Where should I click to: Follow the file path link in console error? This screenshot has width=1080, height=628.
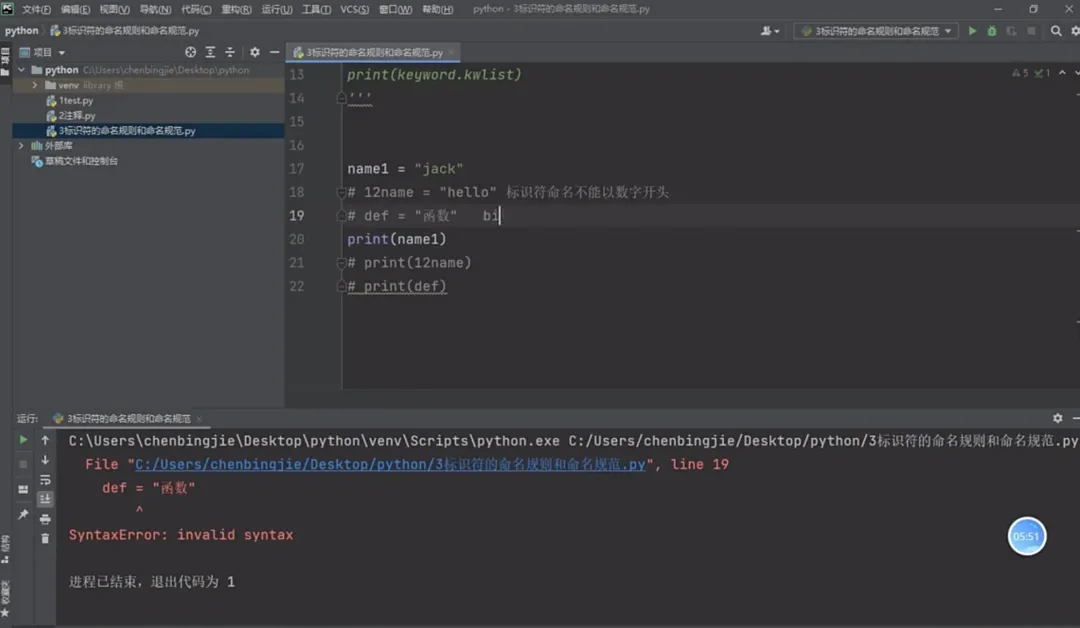coord(390,464)
